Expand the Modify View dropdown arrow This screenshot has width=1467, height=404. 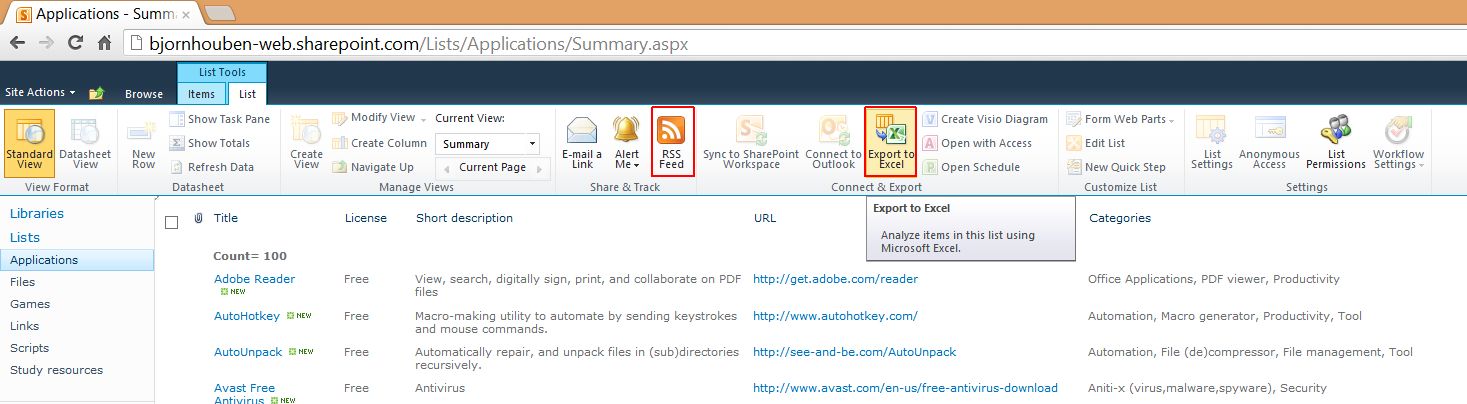pyautogui.click(x=424, y=119)
